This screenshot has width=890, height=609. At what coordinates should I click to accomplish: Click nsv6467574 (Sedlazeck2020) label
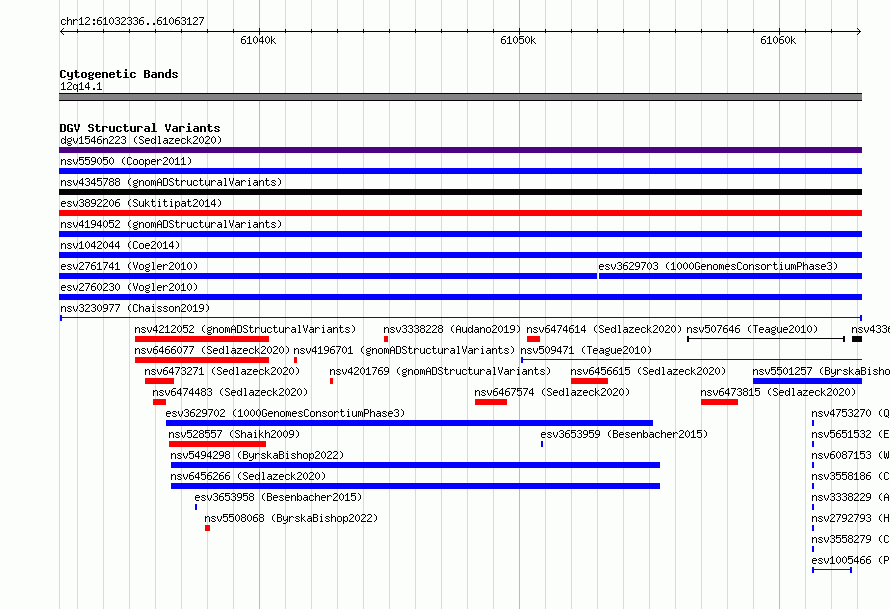(x=552, y=392)
